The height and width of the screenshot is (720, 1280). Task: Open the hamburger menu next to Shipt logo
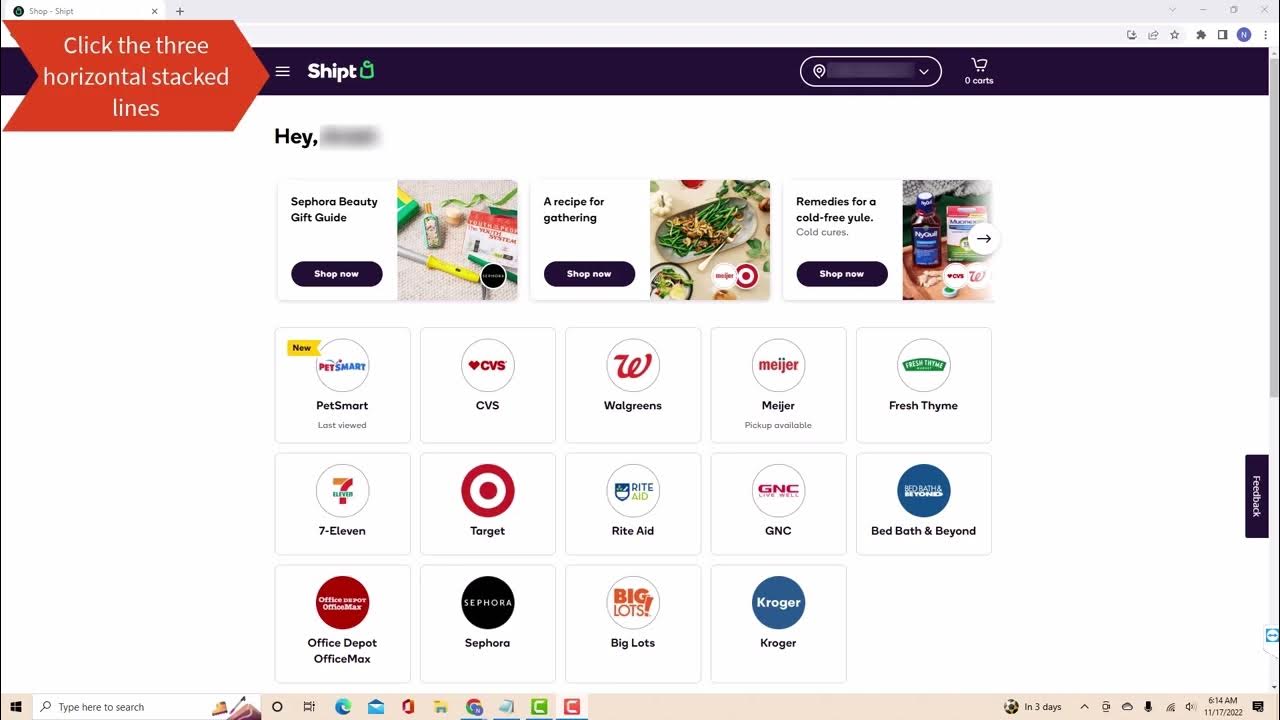pos(283,71)
